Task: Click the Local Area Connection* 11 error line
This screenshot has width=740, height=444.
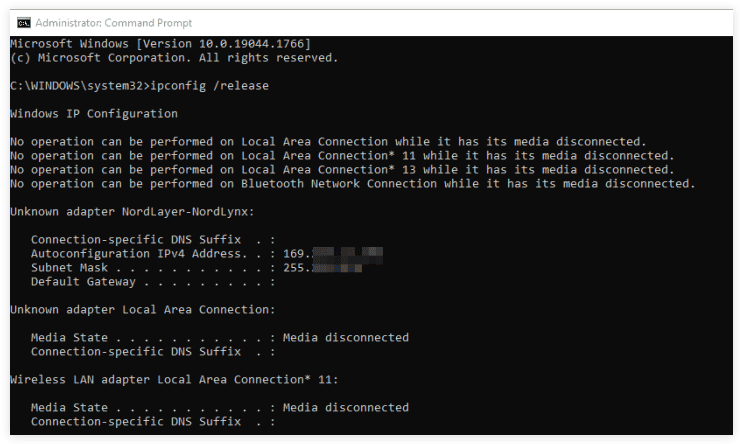Action: coord(342,156)
